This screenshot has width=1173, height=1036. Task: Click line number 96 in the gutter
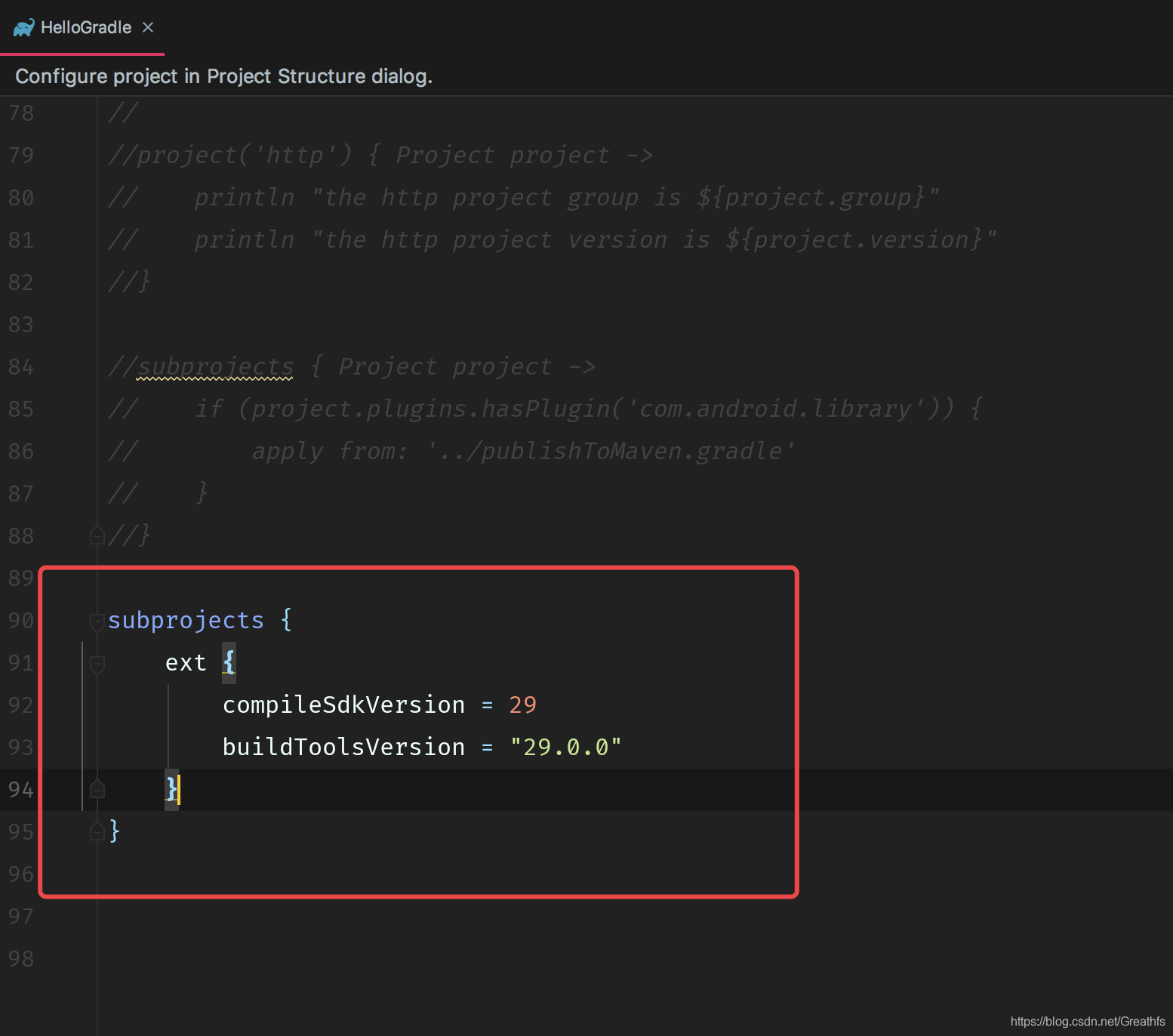point(21,874)
